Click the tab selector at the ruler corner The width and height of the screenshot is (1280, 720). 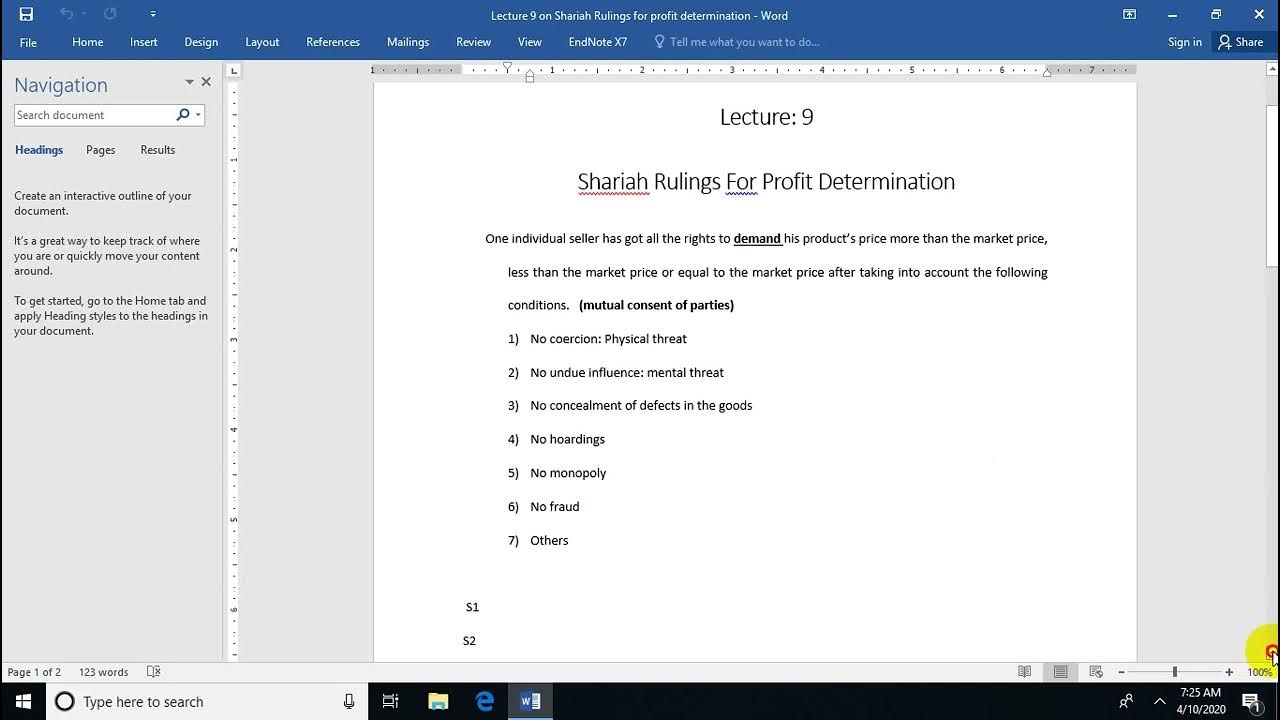click(x=234, y=71)
